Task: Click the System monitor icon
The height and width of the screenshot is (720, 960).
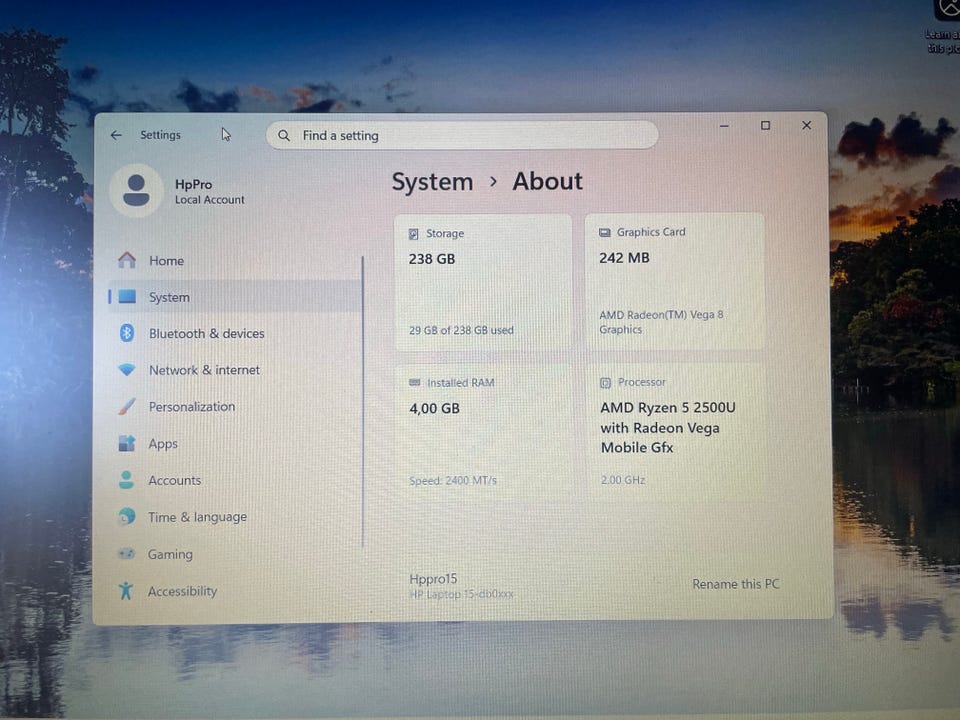Action: coord(127,297)
